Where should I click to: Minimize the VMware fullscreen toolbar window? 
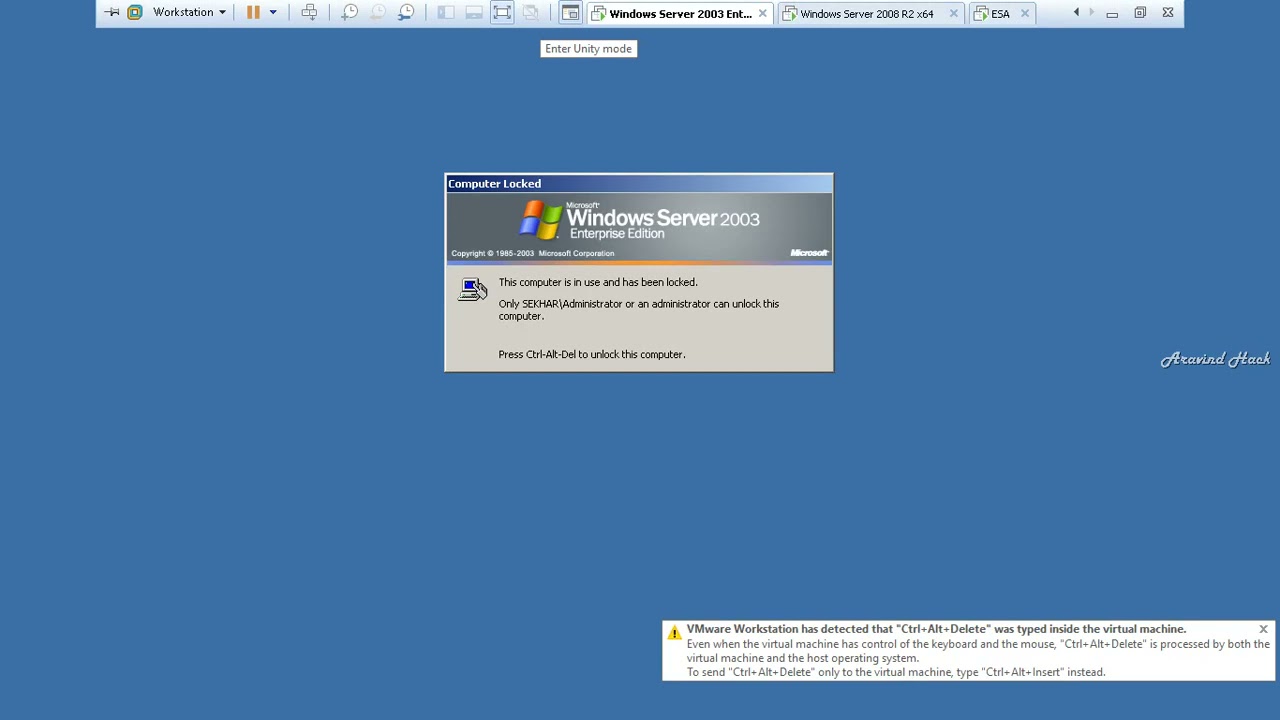(1112, 14)
